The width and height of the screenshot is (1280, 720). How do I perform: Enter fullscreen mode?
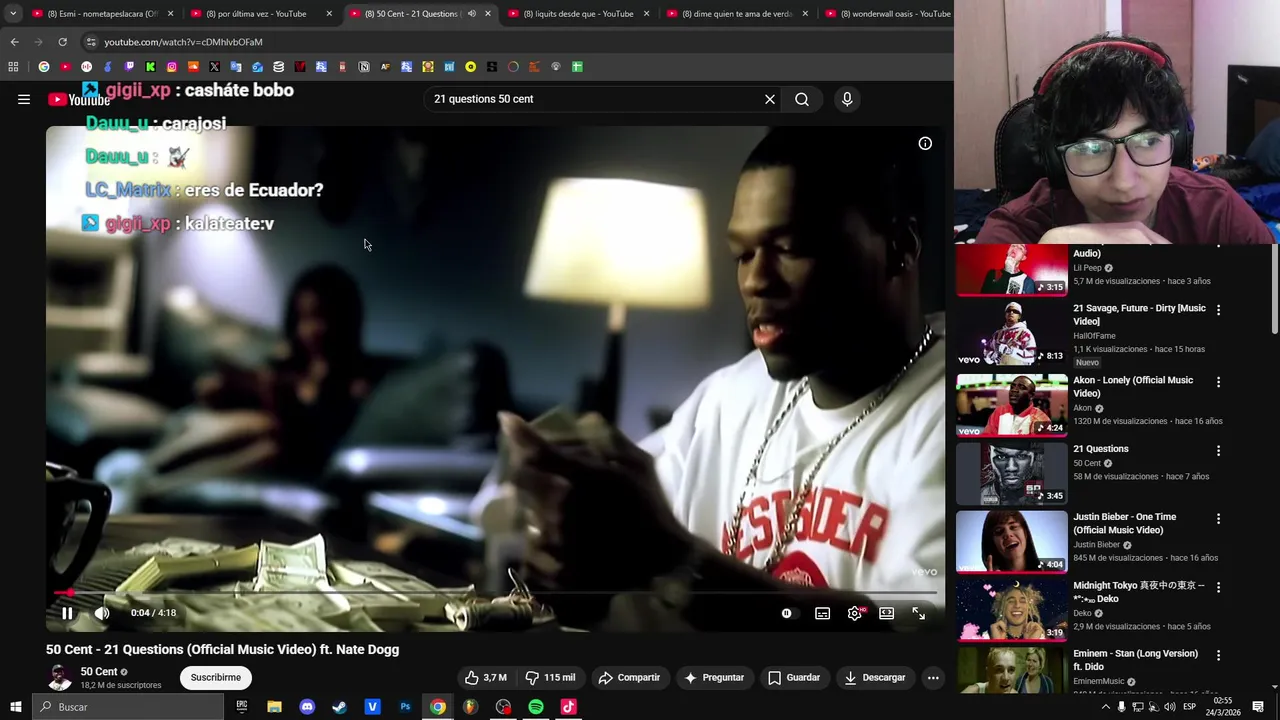[x=918, y=613]
